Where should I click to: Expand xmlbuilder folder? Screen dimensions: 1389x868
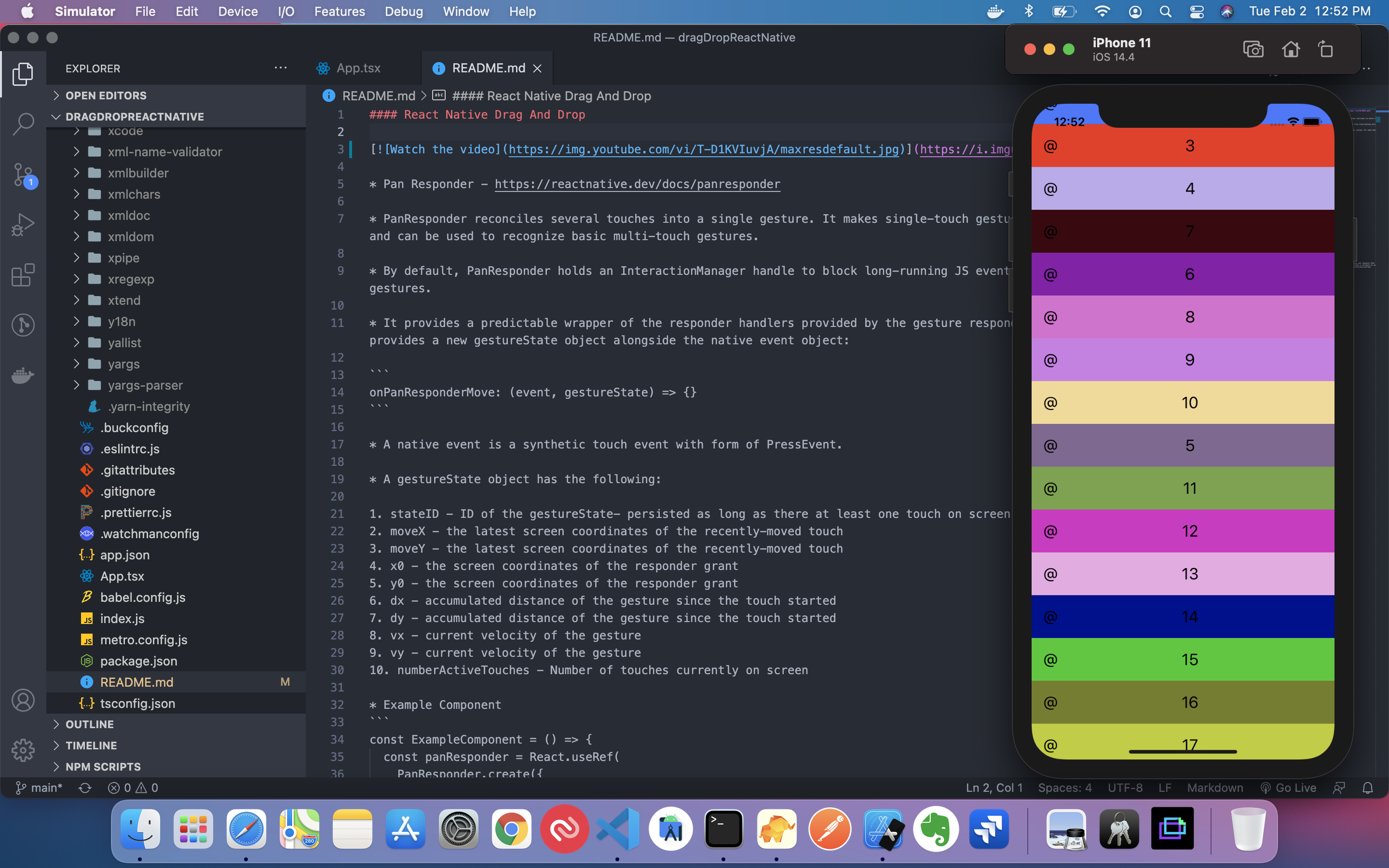tap(176, 173)
